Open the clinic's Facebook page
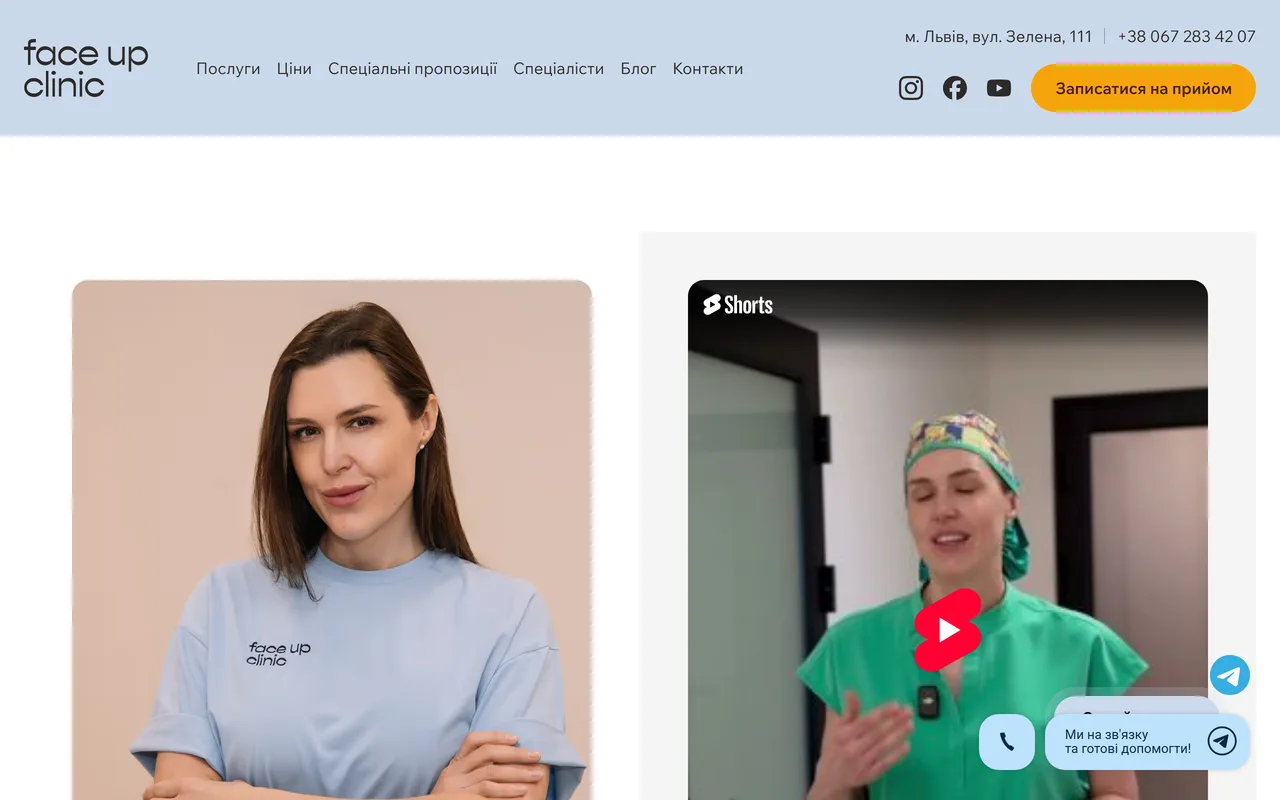Viewport: 1280px width, 800px height. 955,88
